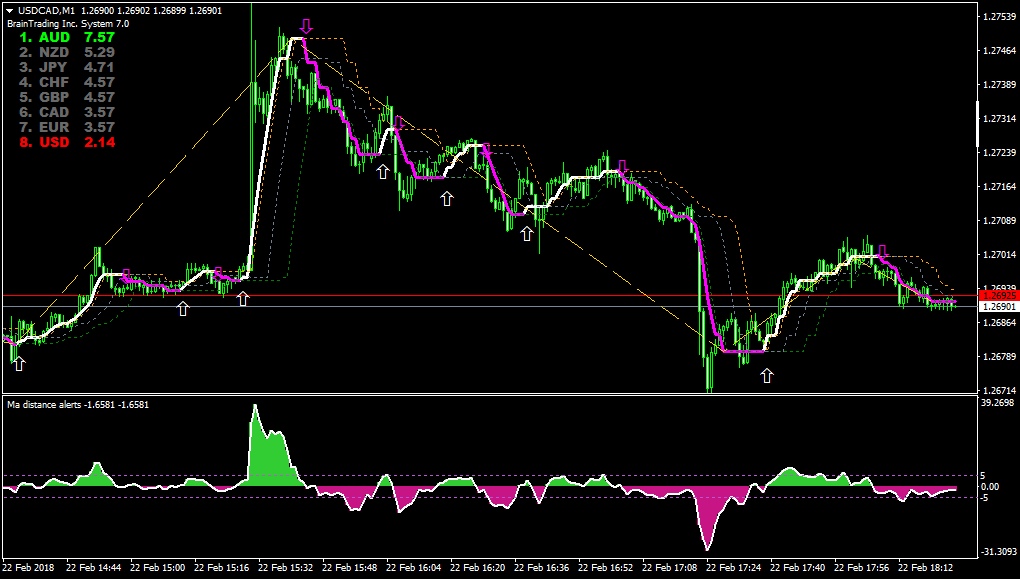Click the 22 Feb 15:32 time axis label
Viewport: 1020px width, 579px height.
tap(286, 567)
